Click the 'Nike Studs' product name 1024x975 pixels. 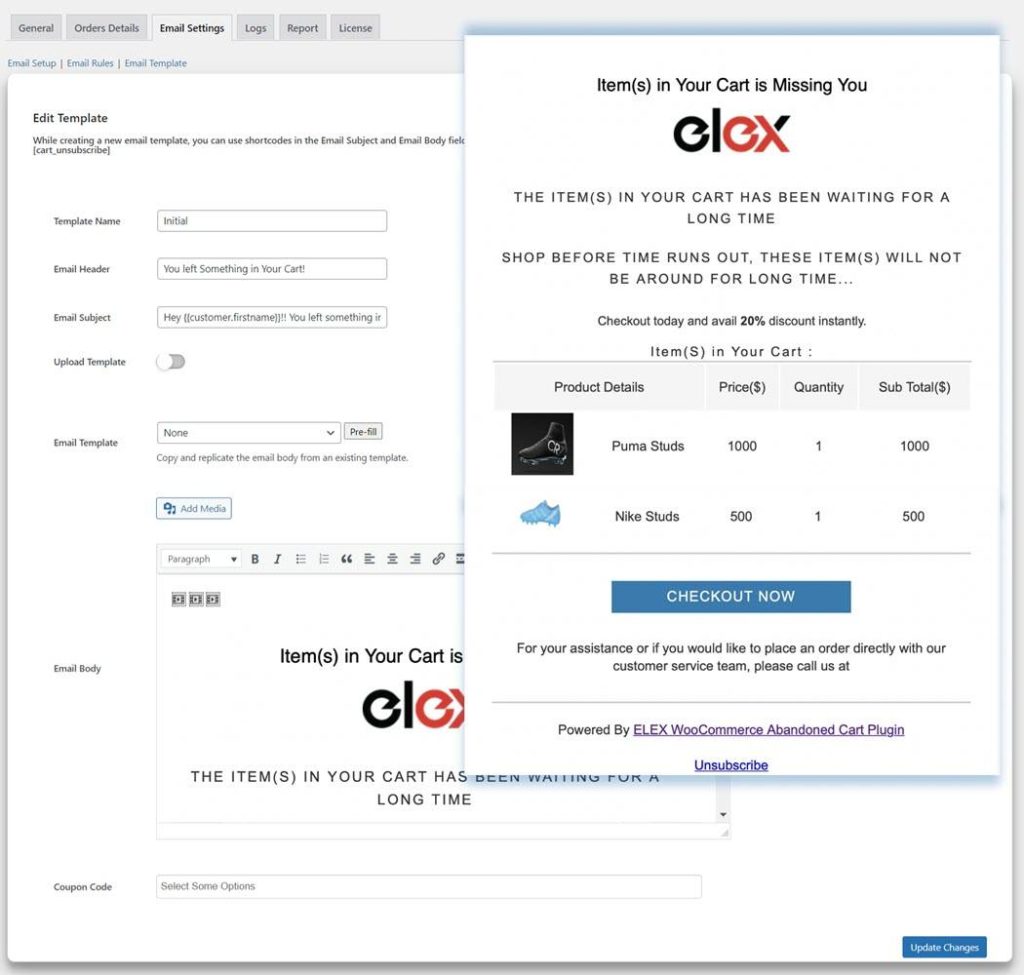point(647,517)
